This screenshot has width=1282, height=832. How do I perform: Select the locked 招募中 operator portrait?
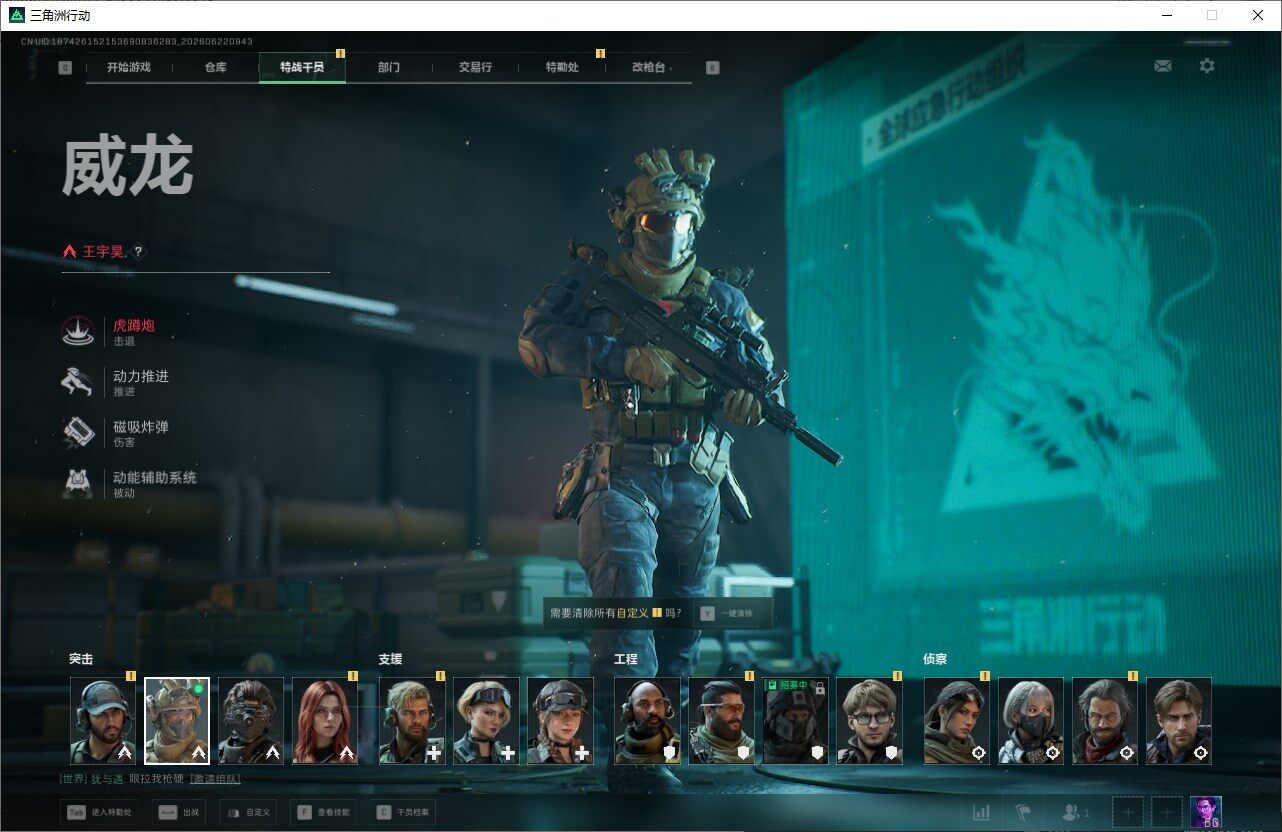tap(795, 721)
